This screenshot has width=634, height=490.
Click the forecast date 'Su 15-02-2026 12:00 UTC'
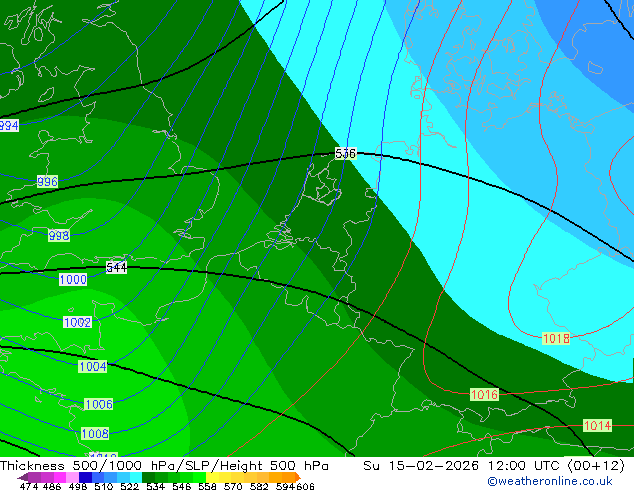pyautogui.click(x=463, y=466)
